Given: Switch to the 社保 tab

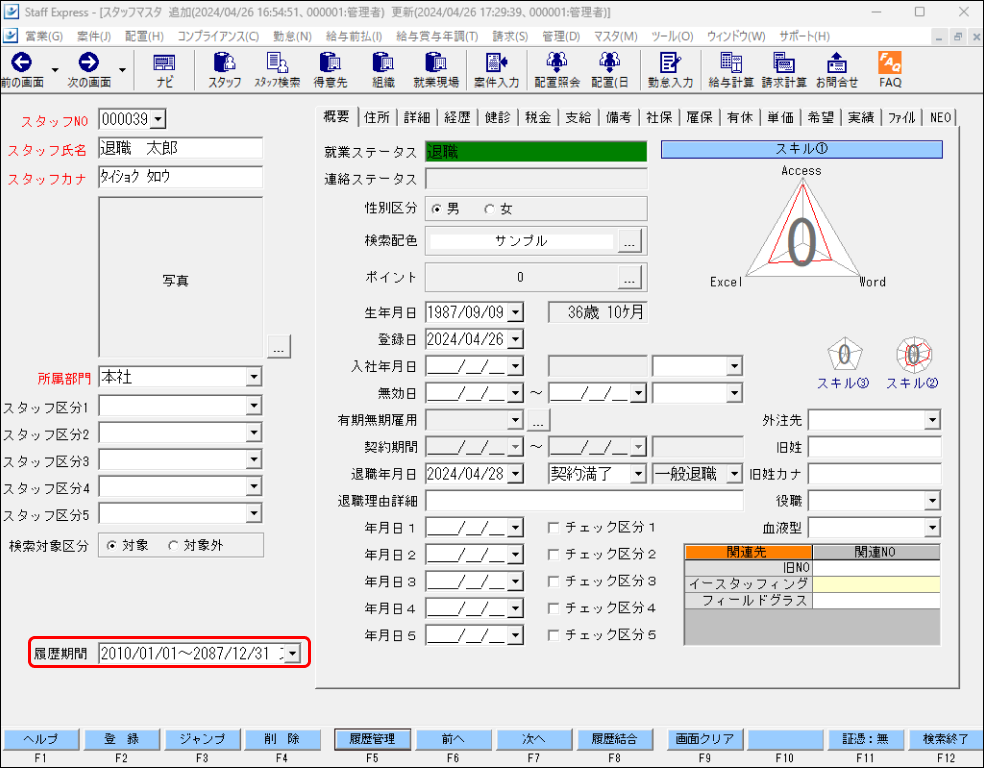Looking at the screenshot, I should click(660, 117).
